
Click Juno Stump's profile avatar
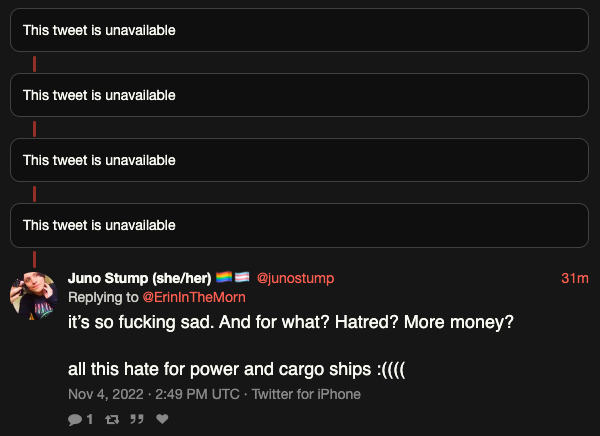[32, 296]
